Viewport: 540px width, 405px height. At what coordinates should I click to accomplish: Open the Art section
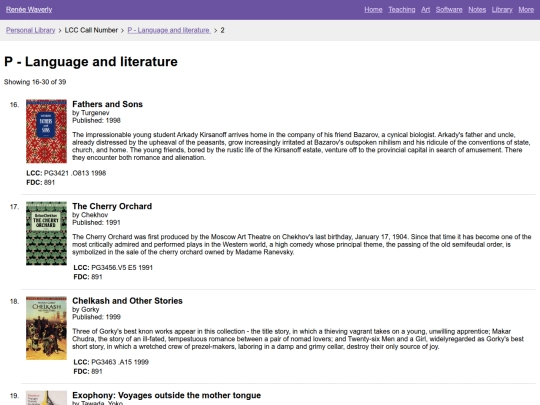(425, 10)
